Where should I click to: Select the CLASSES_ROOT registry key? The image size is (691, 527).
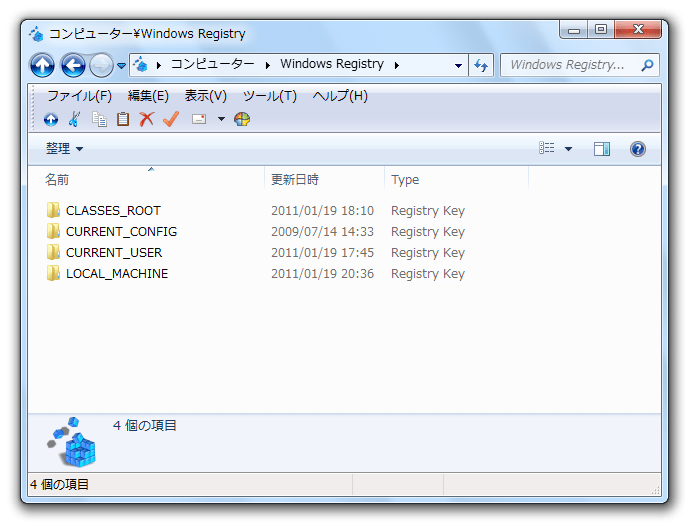coord(113,211)
